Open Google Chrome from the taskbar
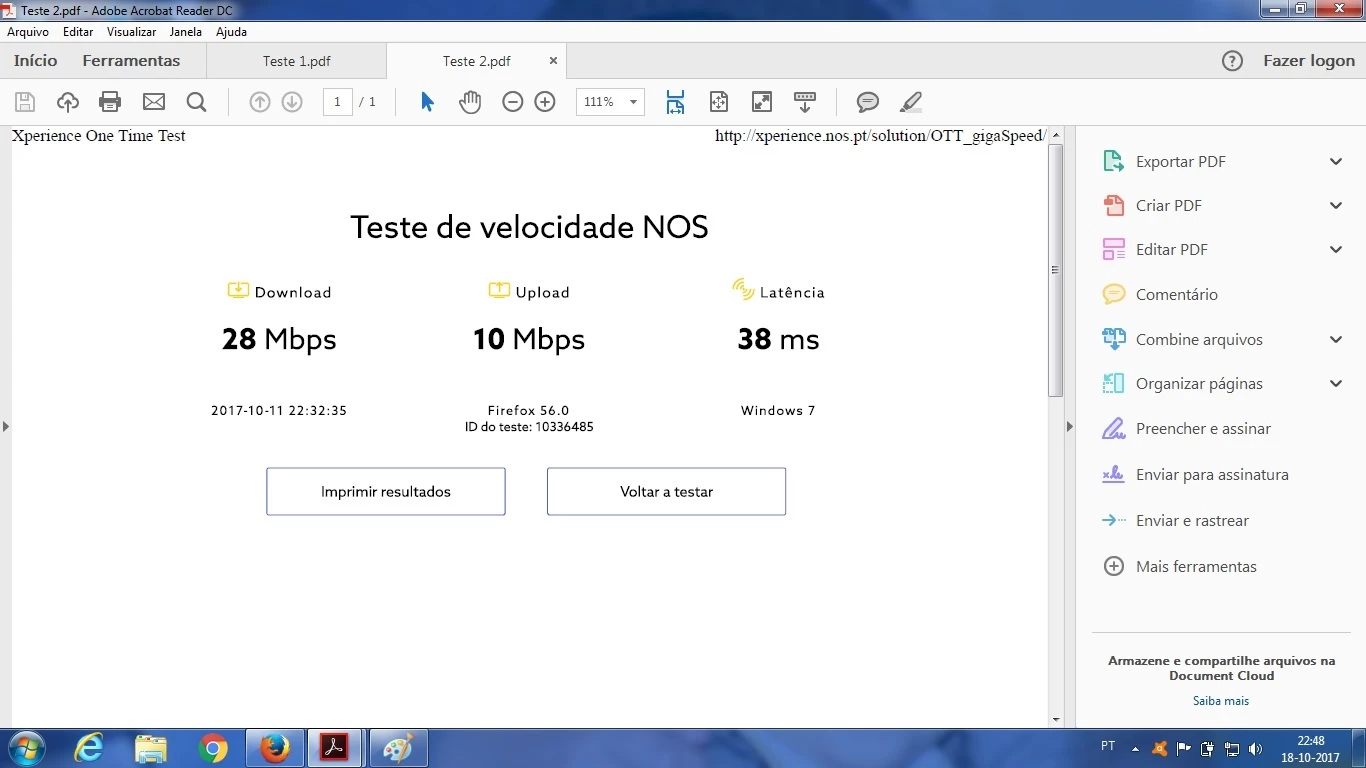Viewport: 1366px width, 768px height. 212,748
